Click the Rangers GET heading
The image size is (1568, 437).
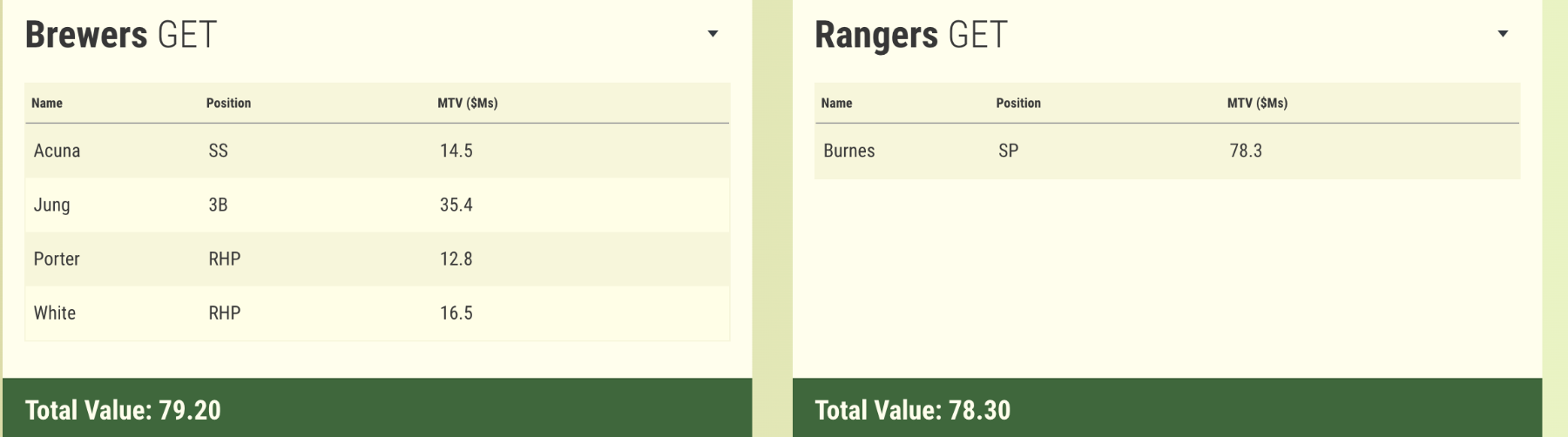(x=910, y=35)
